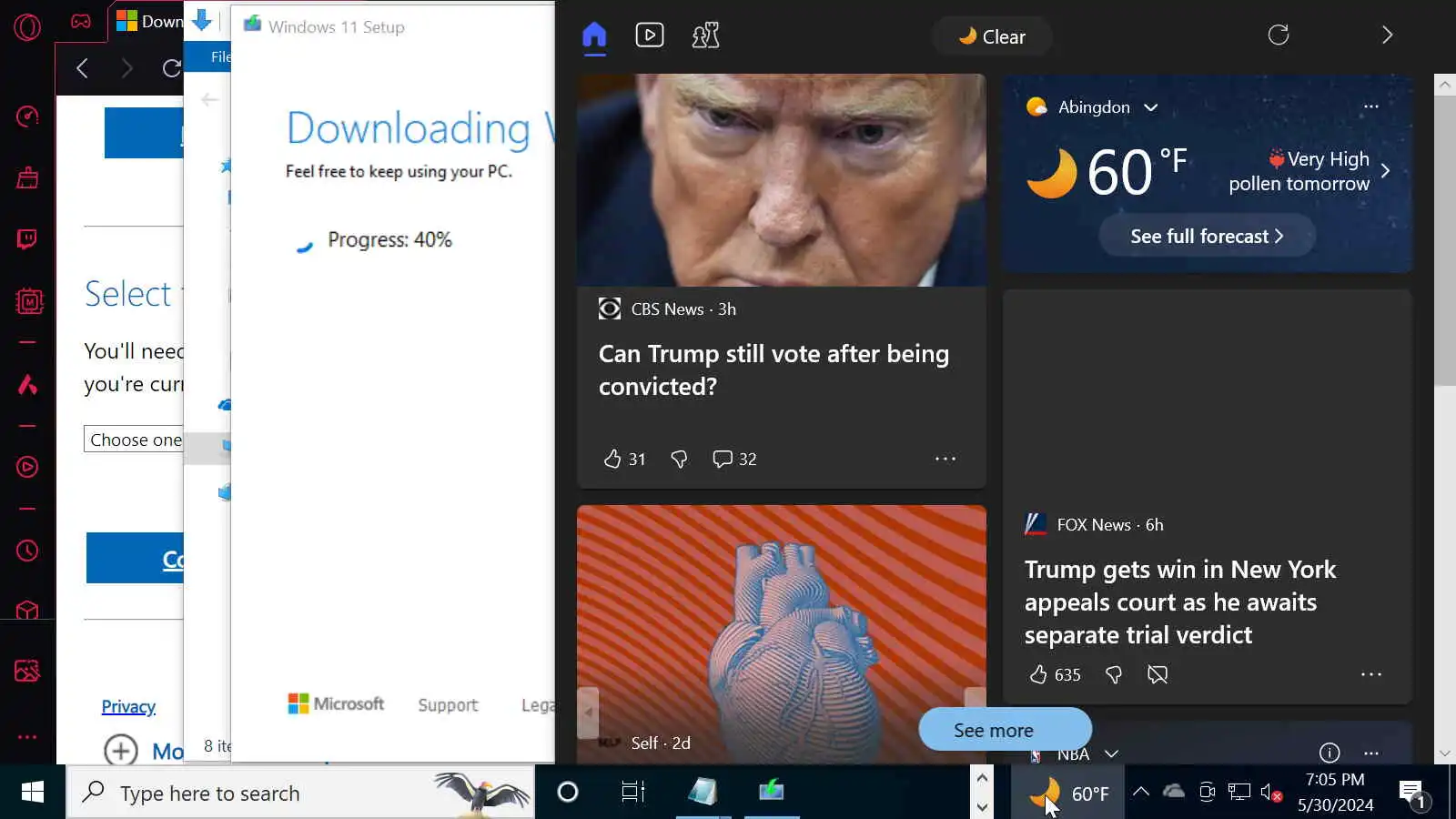Open the heart illustration article thumbnail
Viewport: 1456px width, 819px height.
781,634
